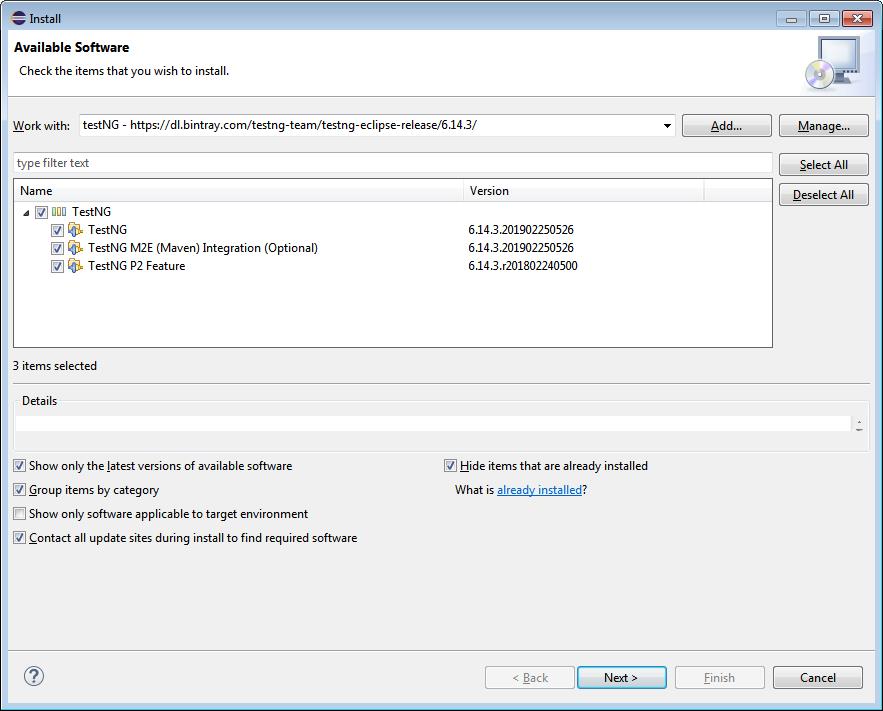The width and height of the screenshot is (883, 711).
Task: Click the Select All button
Action: point(824,164)
